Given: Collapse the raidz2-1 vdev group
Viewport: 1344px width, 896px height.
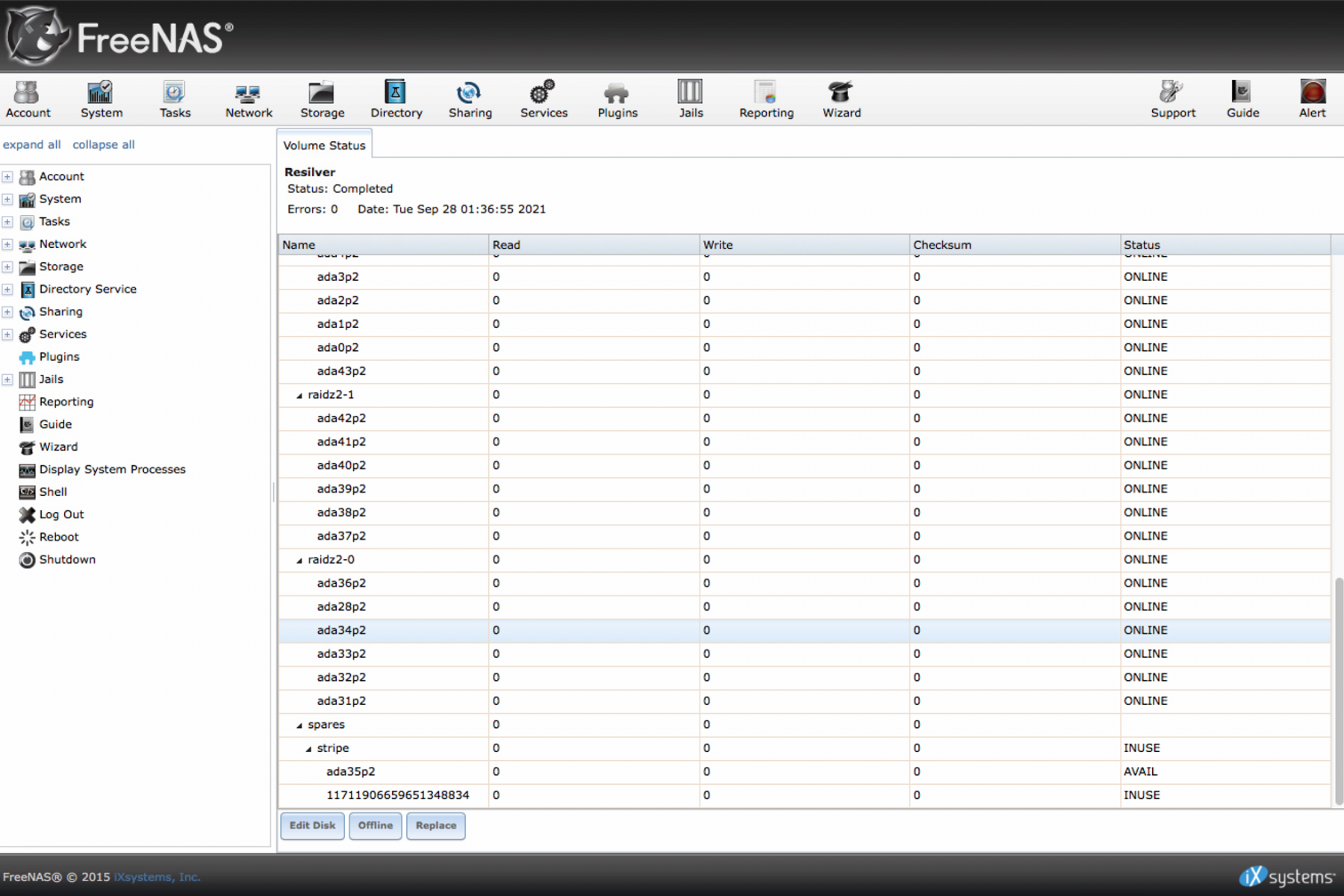Looking at the screenshot, I should point(299,395).
